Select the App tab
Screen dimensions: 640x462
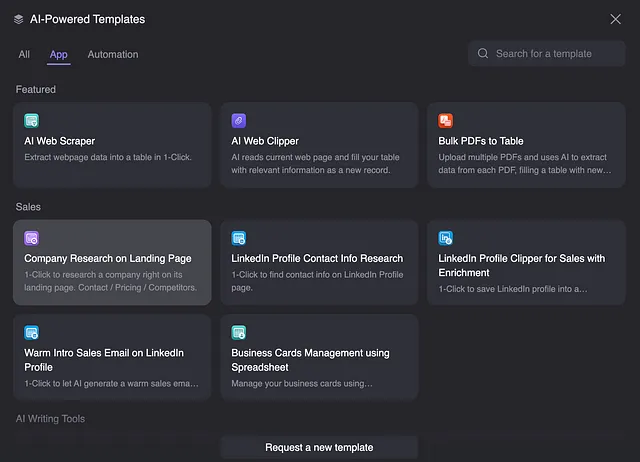(x=59, y=54)
